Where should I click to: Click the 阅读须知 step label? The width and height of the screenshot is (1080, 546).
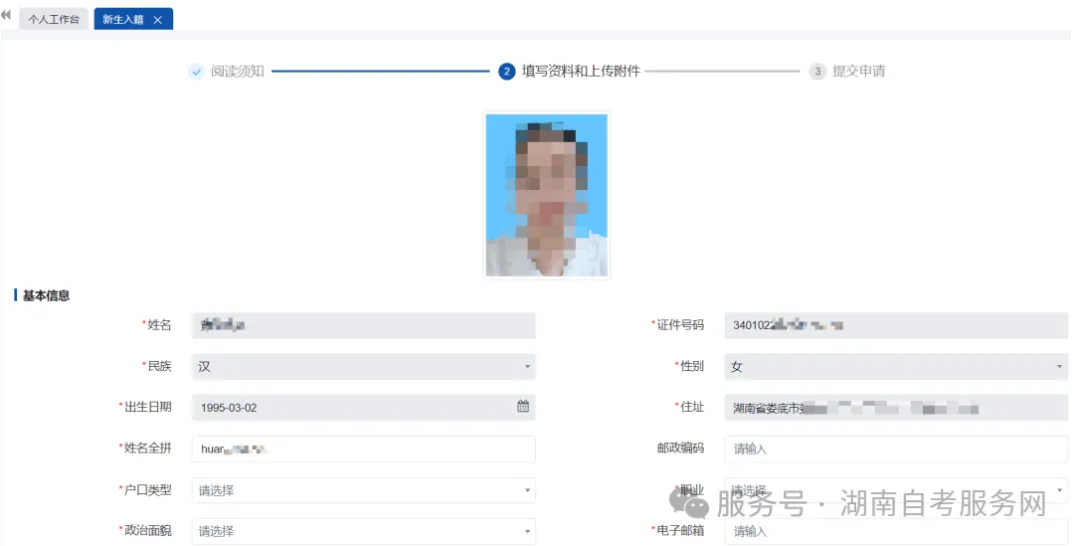tap(237, 72)
